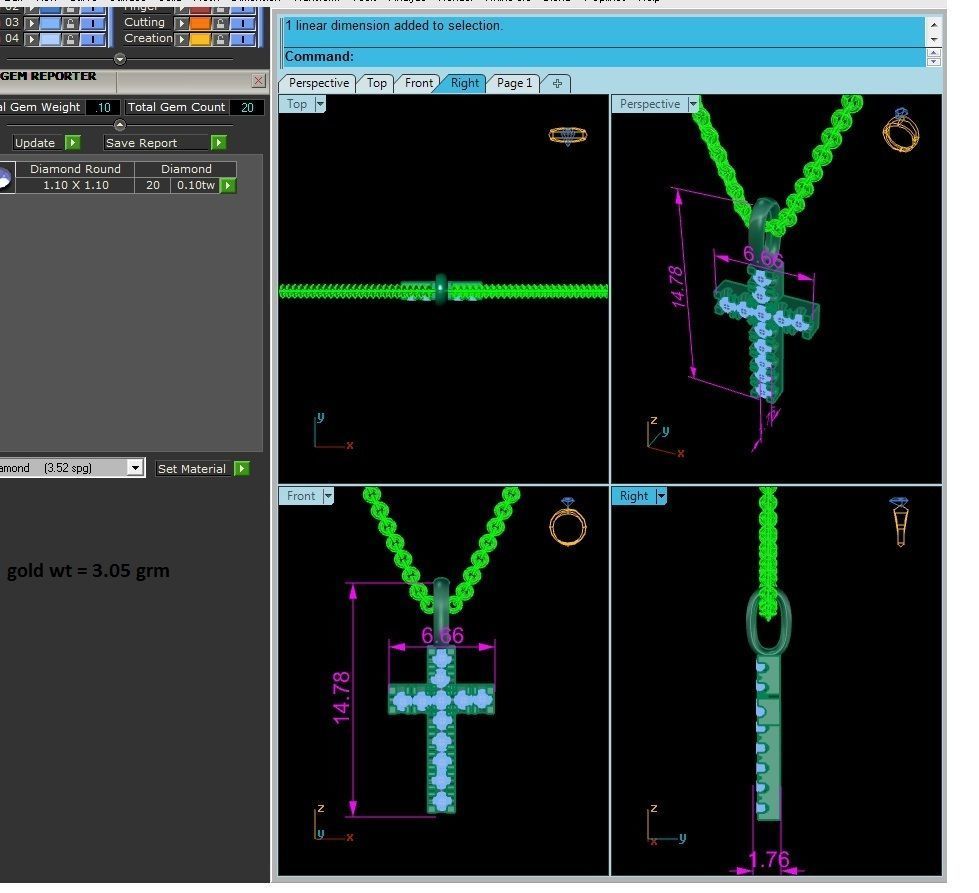The width and height of the screenshot is (979, 893).
Task: Toggle visibility switch for Creation layer
Action: click(x=243, y=39)
